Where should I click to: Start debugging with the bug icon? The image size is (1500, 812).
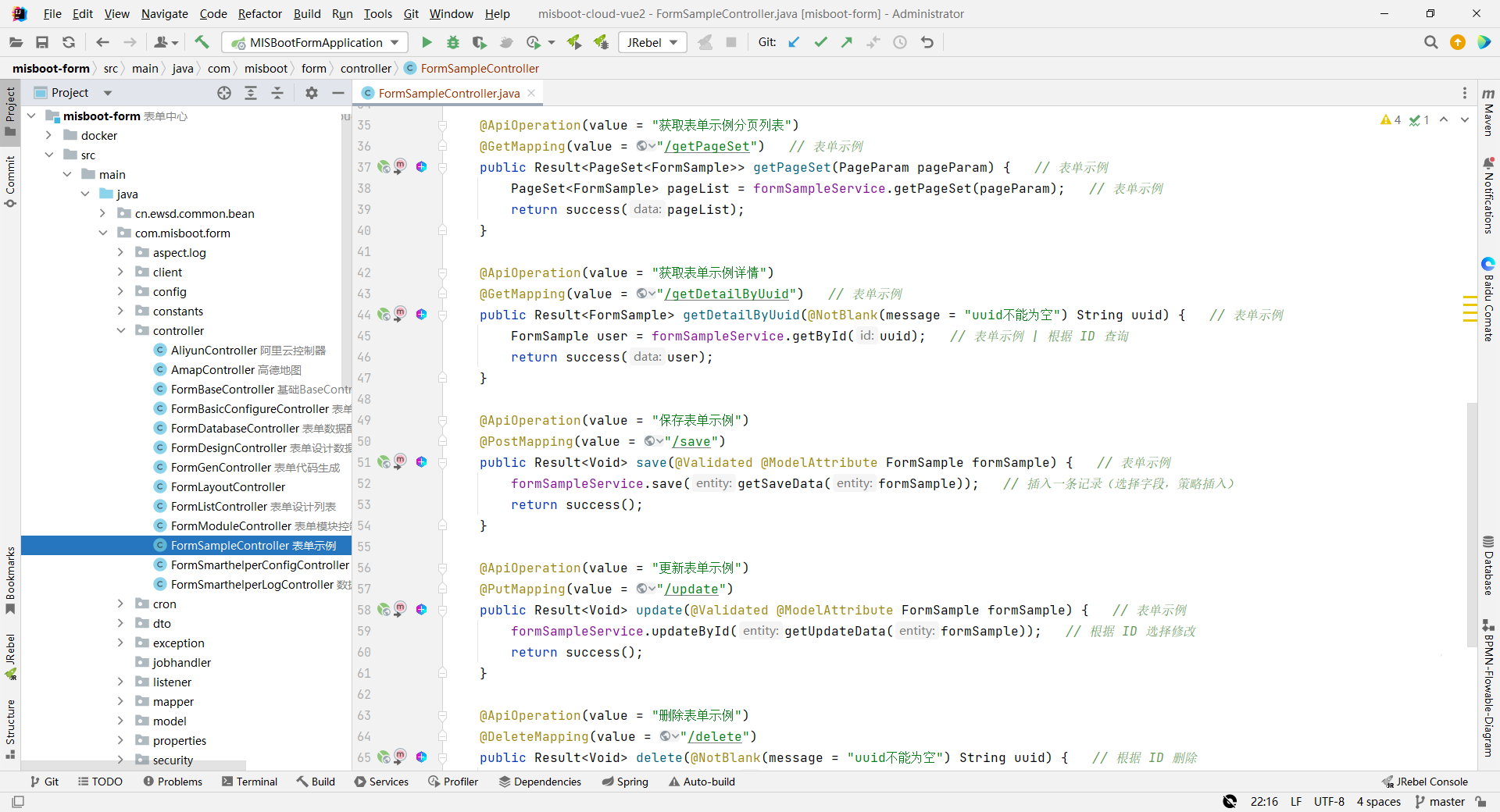(453, 42)
